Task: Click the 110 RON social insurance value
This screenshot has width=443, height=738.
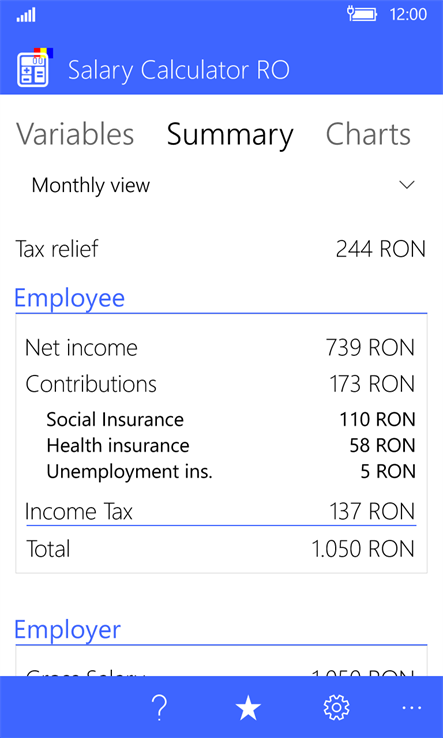Action: (378, 419)
